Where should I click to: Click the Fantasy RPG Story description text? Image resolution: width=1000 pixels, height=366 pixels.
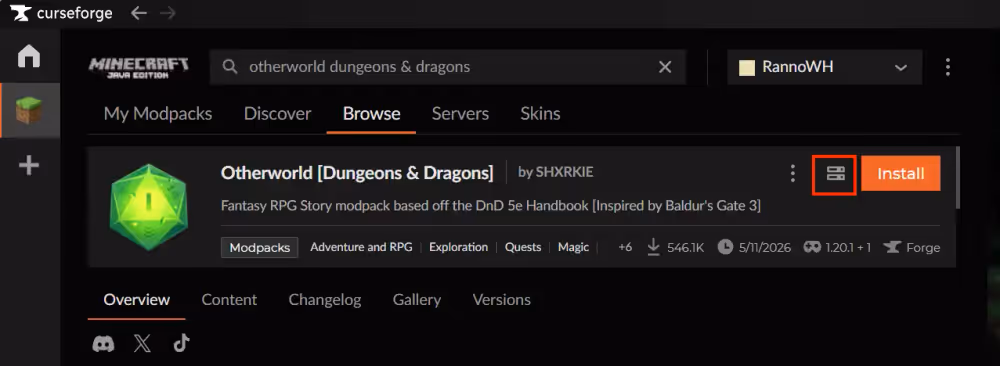click(x=490, y=207)
